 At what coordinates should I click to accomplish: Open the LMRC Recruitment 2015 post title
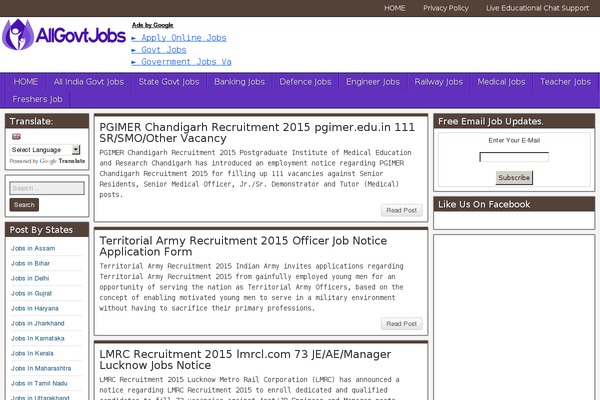(x=245, y=359)
